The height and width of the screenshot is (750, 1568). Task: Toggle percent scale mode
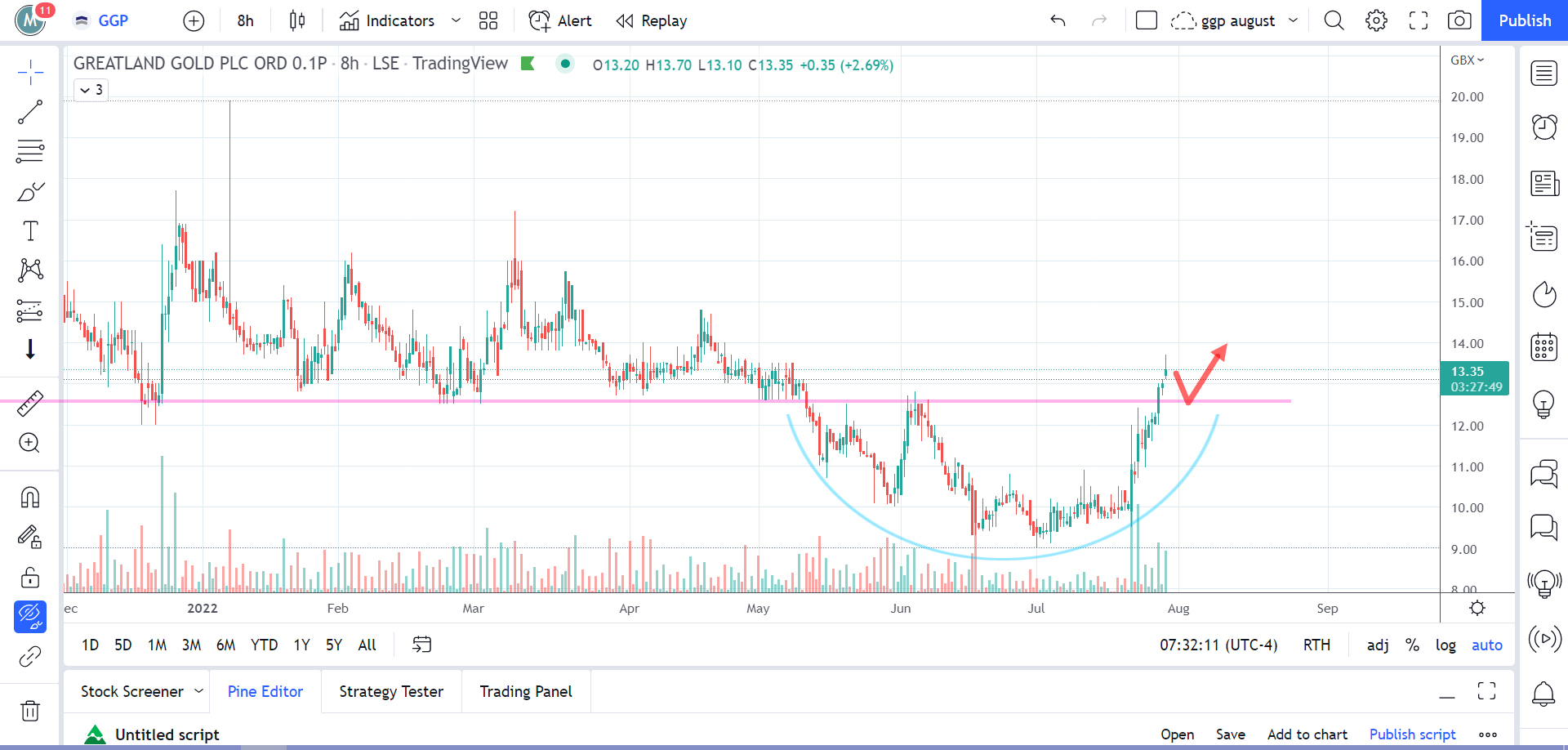(1412, 645)
